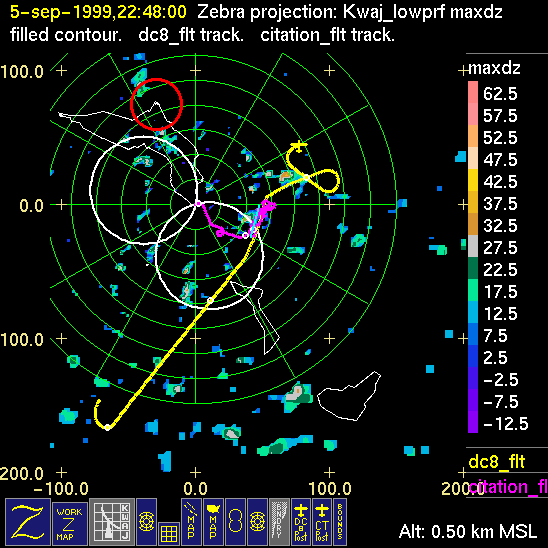The image size is (548, 548).
Task: Select the KWAJ grid map icon
Action: [112, 521]
